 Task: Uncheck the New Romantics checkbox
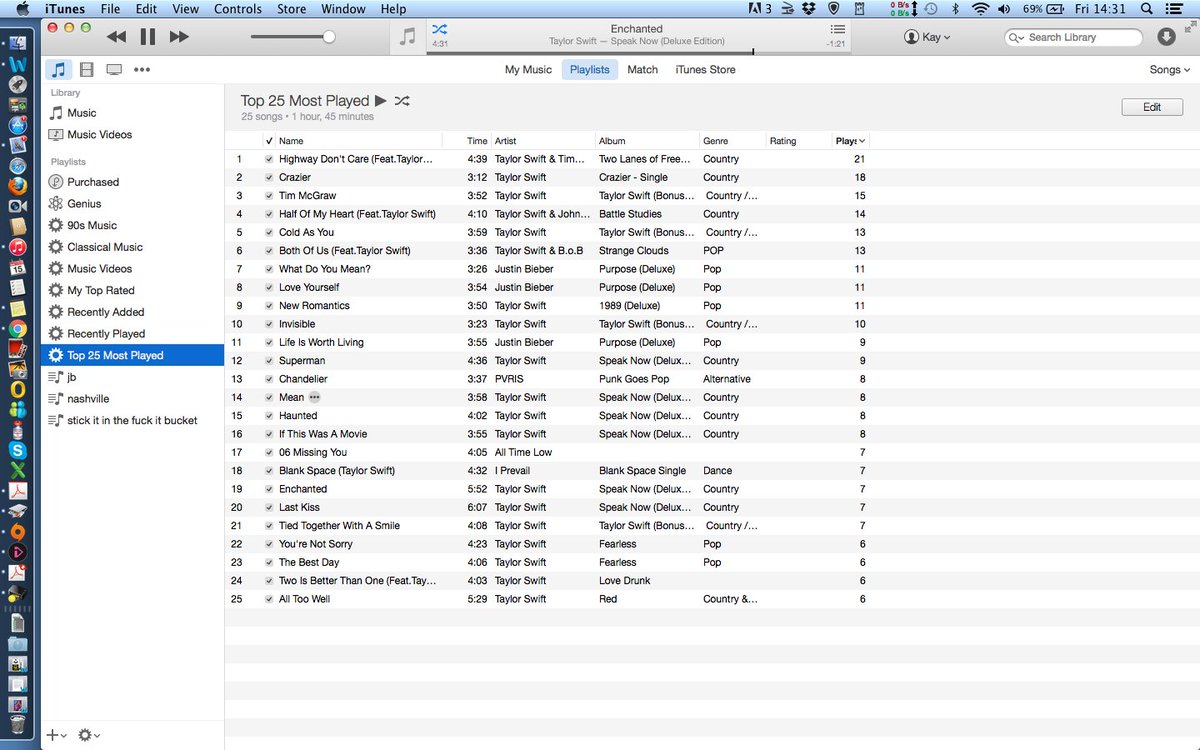(269, 306)
